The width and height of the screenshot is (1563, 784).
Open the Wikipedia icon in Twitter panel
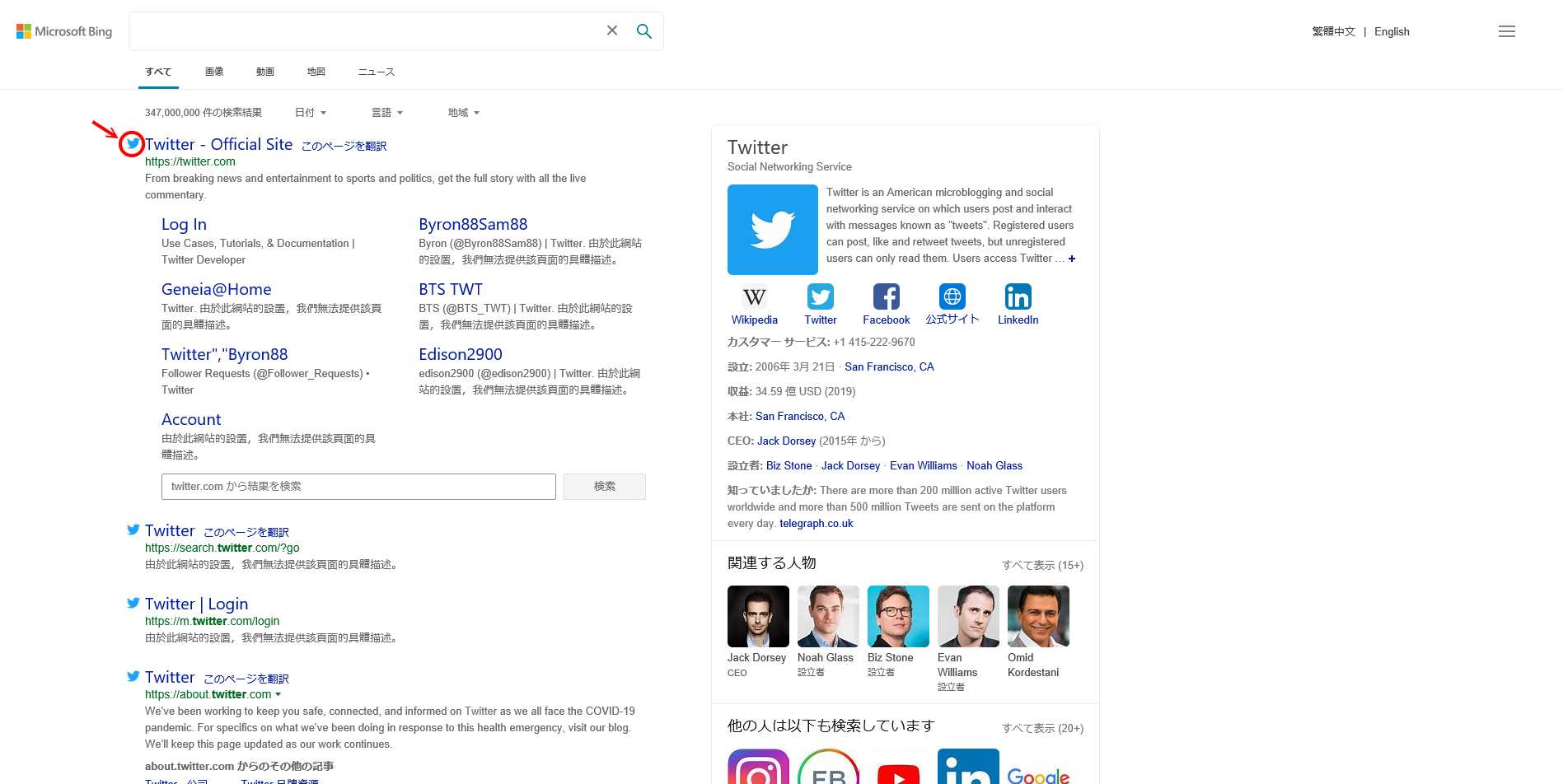(x=754, y=296)
